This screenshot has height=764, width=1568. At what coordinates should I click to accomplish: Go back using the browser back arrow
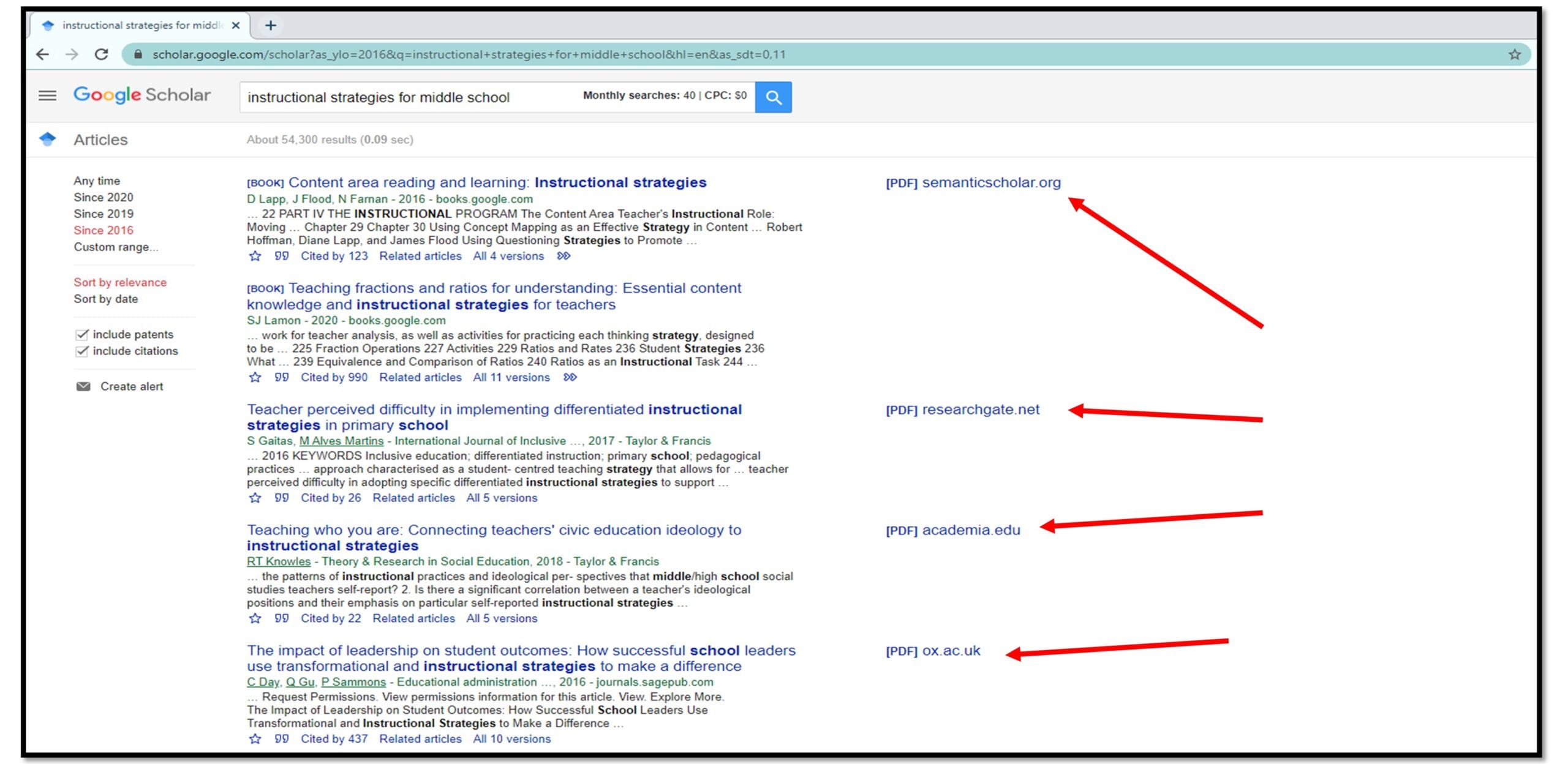tap(42, 54)
